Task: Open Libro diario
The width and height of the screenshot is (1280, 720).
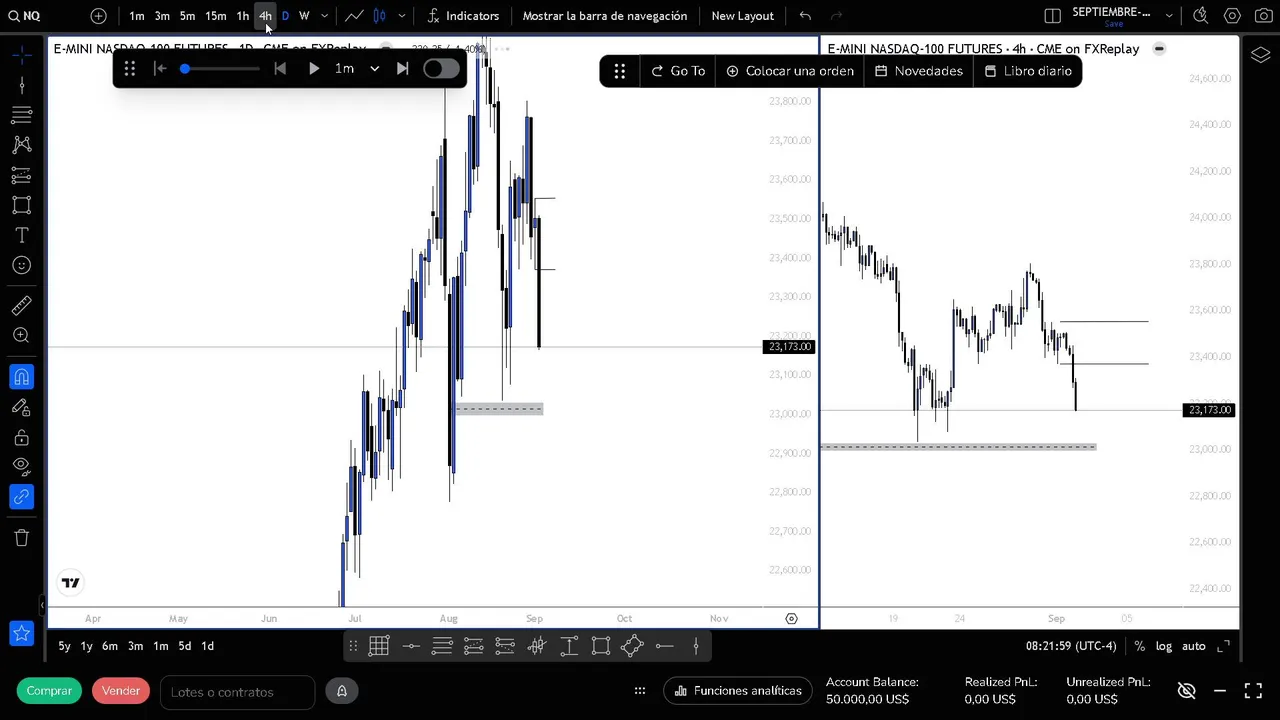Action: point(1028,71)
